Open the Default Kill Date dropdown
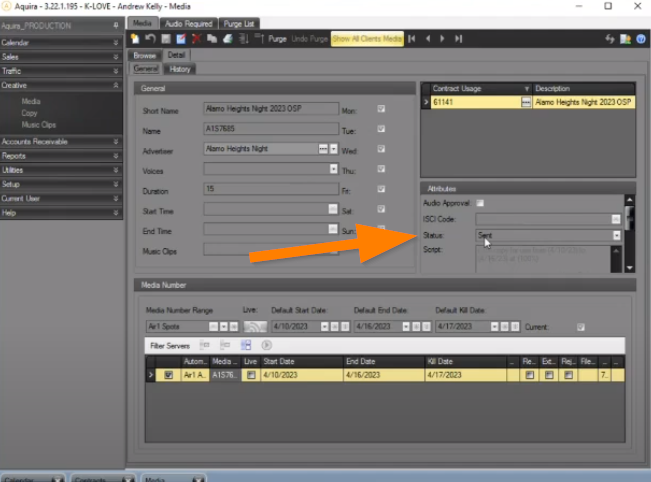The width and height of the screenshot is (651, 482). 494,327
